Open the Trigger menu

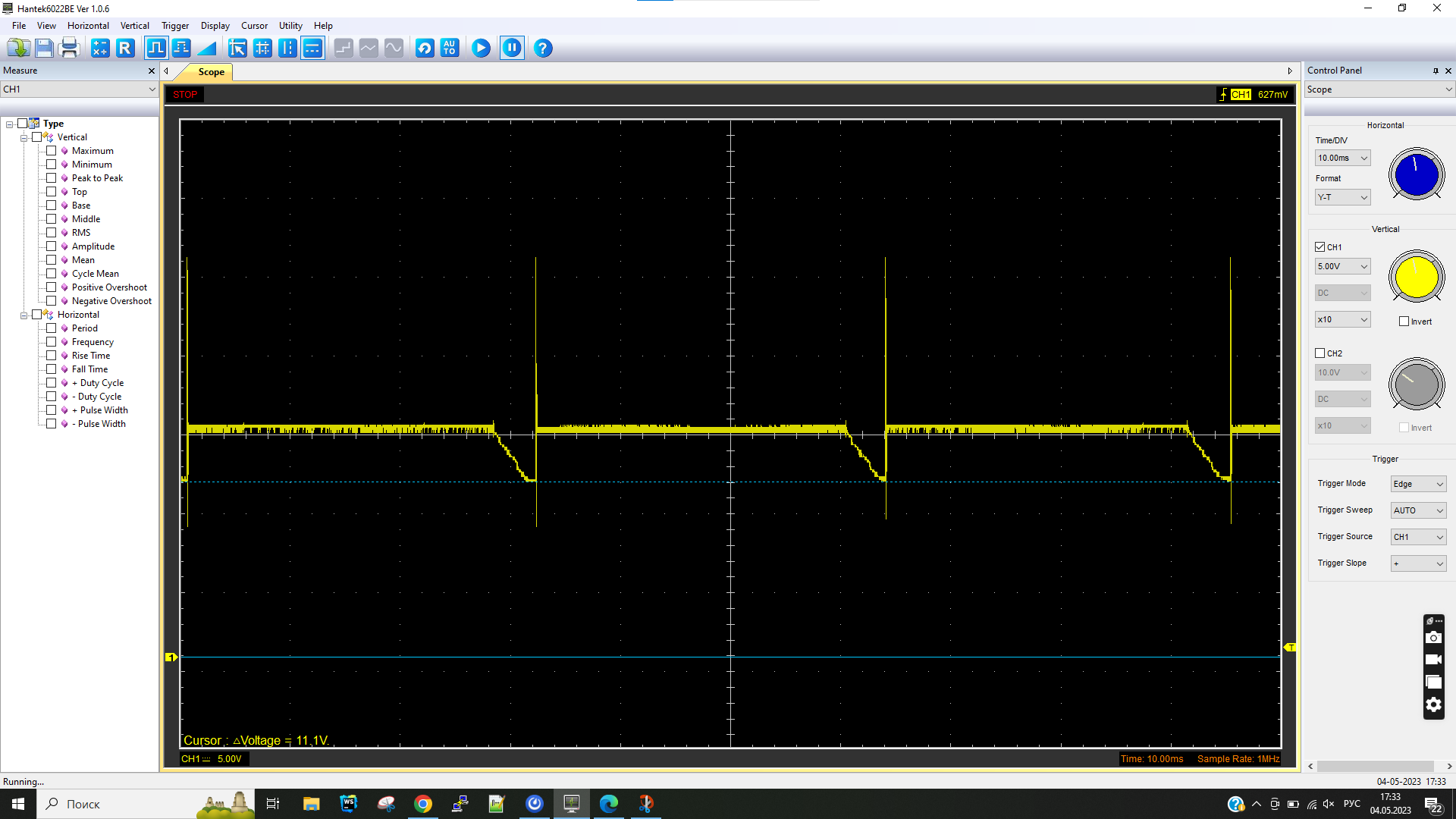174,26
